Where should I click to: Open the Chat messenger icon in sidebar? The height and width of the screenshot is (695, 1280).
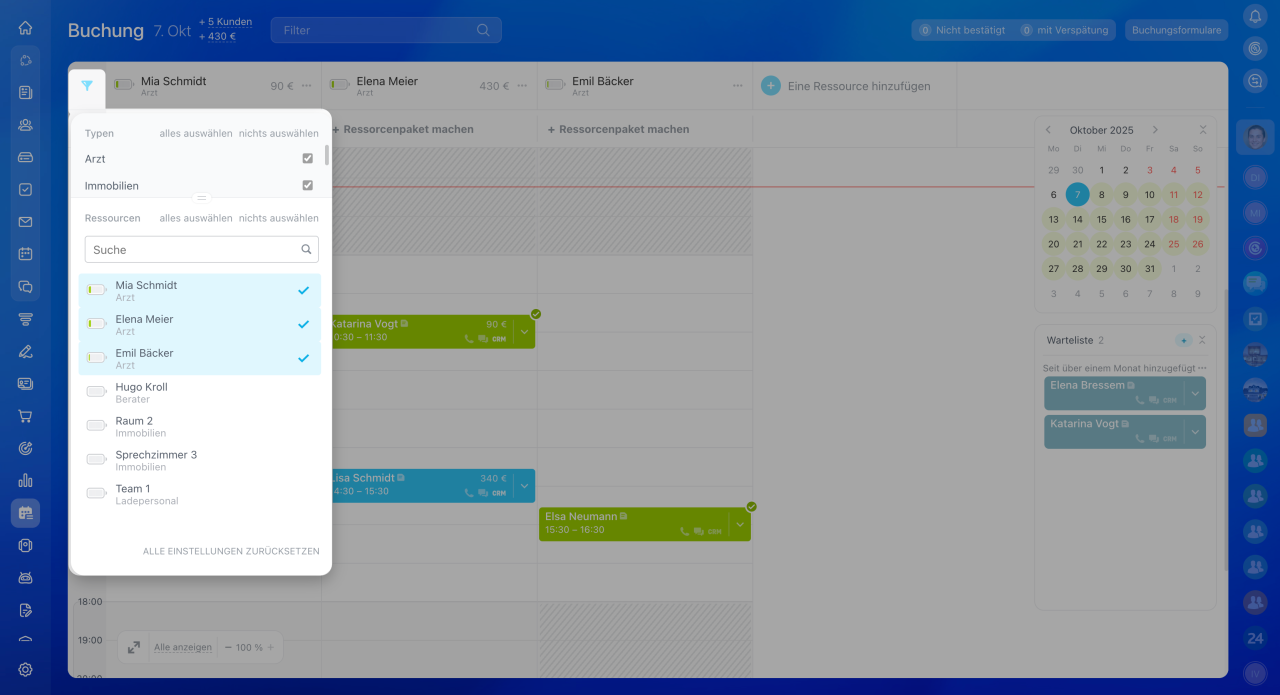click(x=25, y=286)
